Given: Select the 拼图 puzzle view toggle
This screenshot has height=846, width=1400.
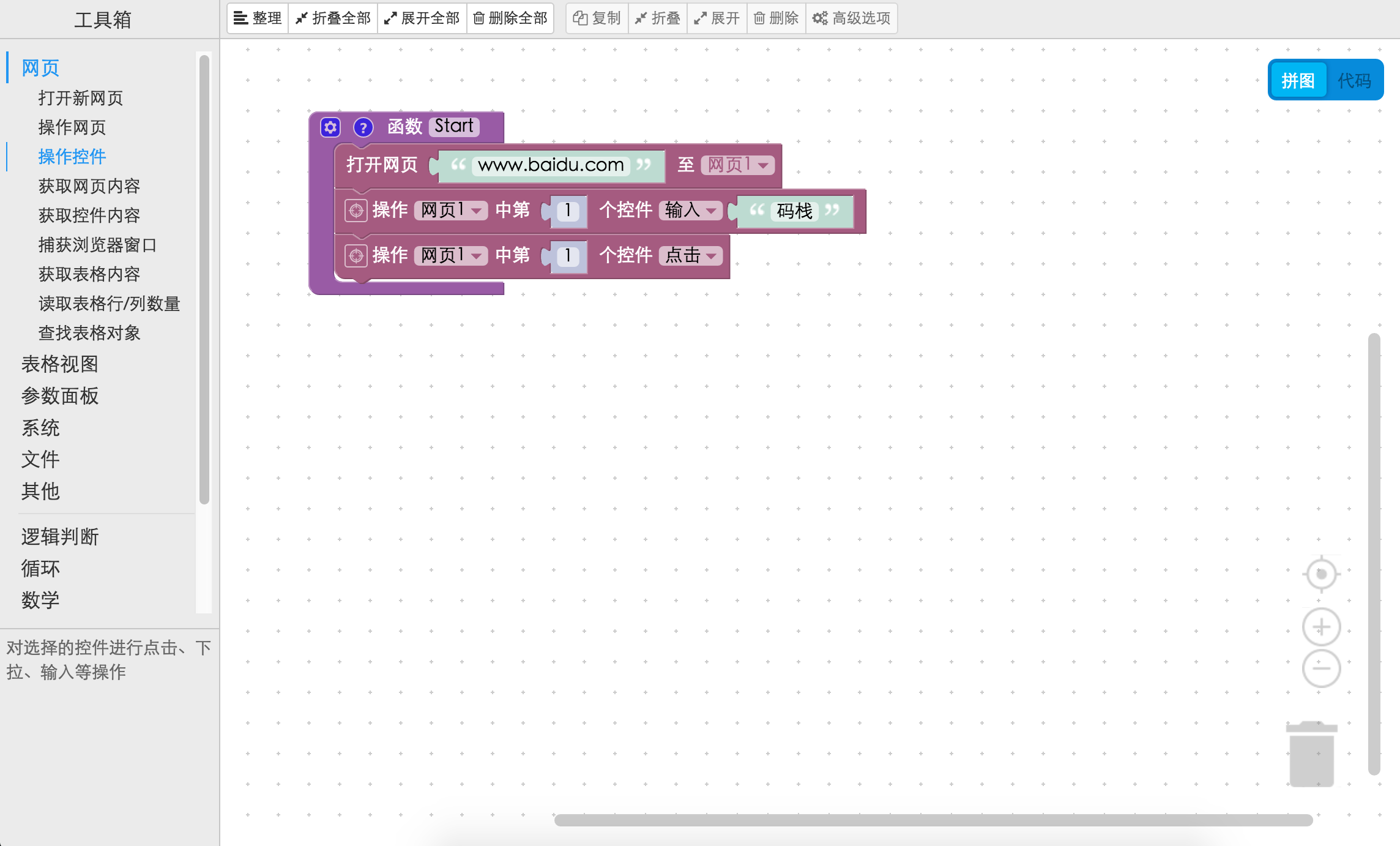Looking at the screenshot, I should pyautogui.click(x=1298, y=80).
